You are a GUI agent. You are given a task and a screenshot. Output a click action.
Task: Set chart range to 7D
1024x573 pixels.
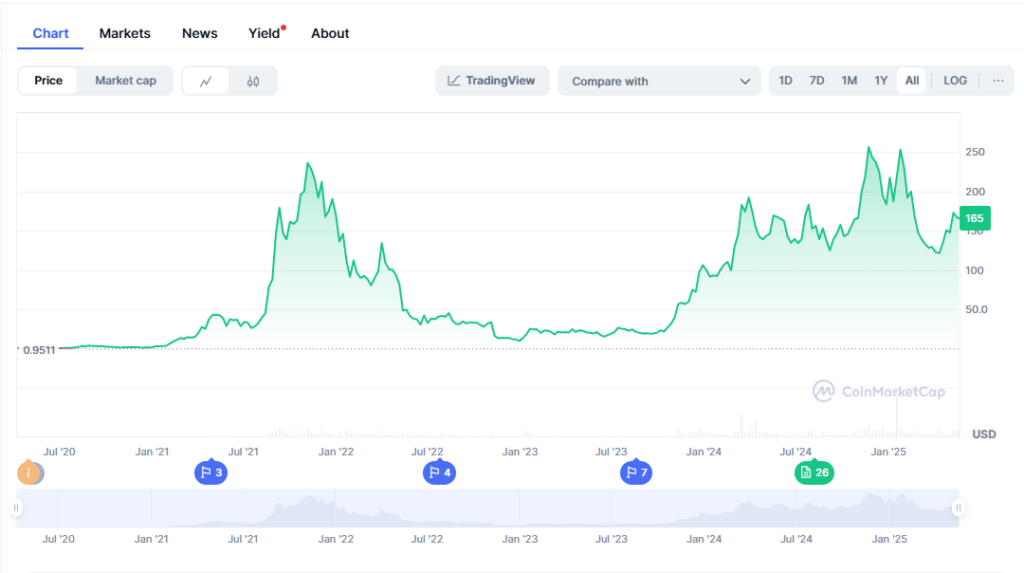pyautogui.click(x=816, y=80)
